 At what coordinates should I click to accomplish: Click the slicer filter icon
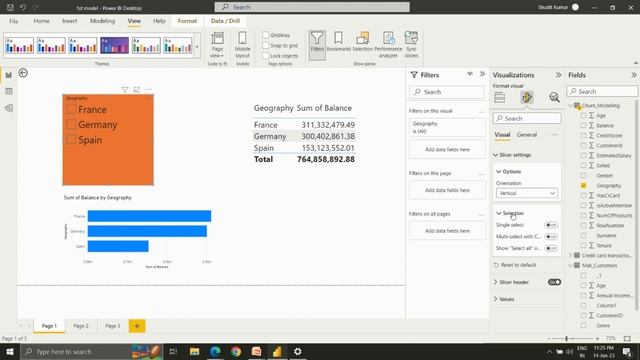pyautogui.click(x=125, y=90)
